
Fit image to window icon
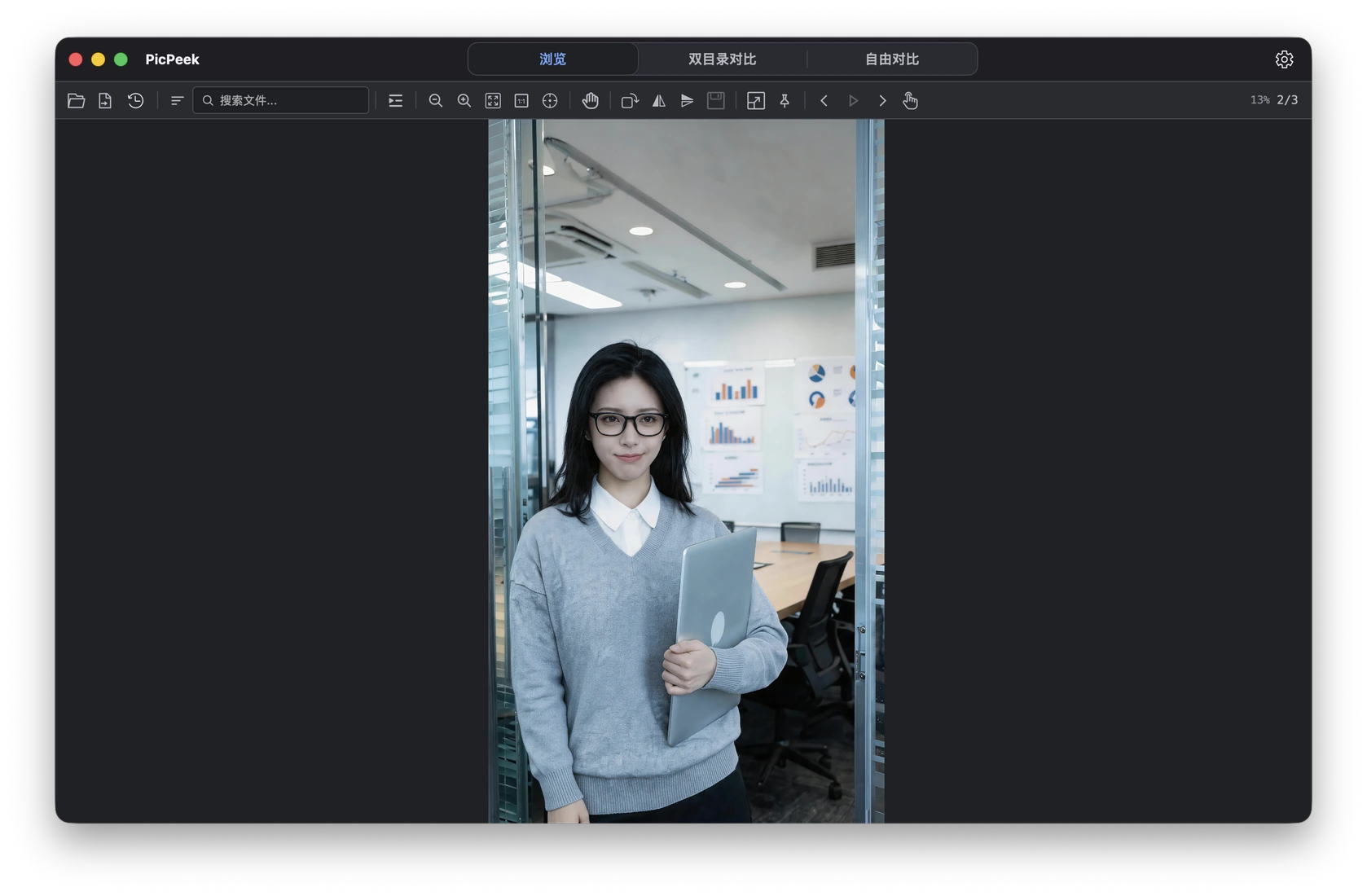(x=493, y=100)
